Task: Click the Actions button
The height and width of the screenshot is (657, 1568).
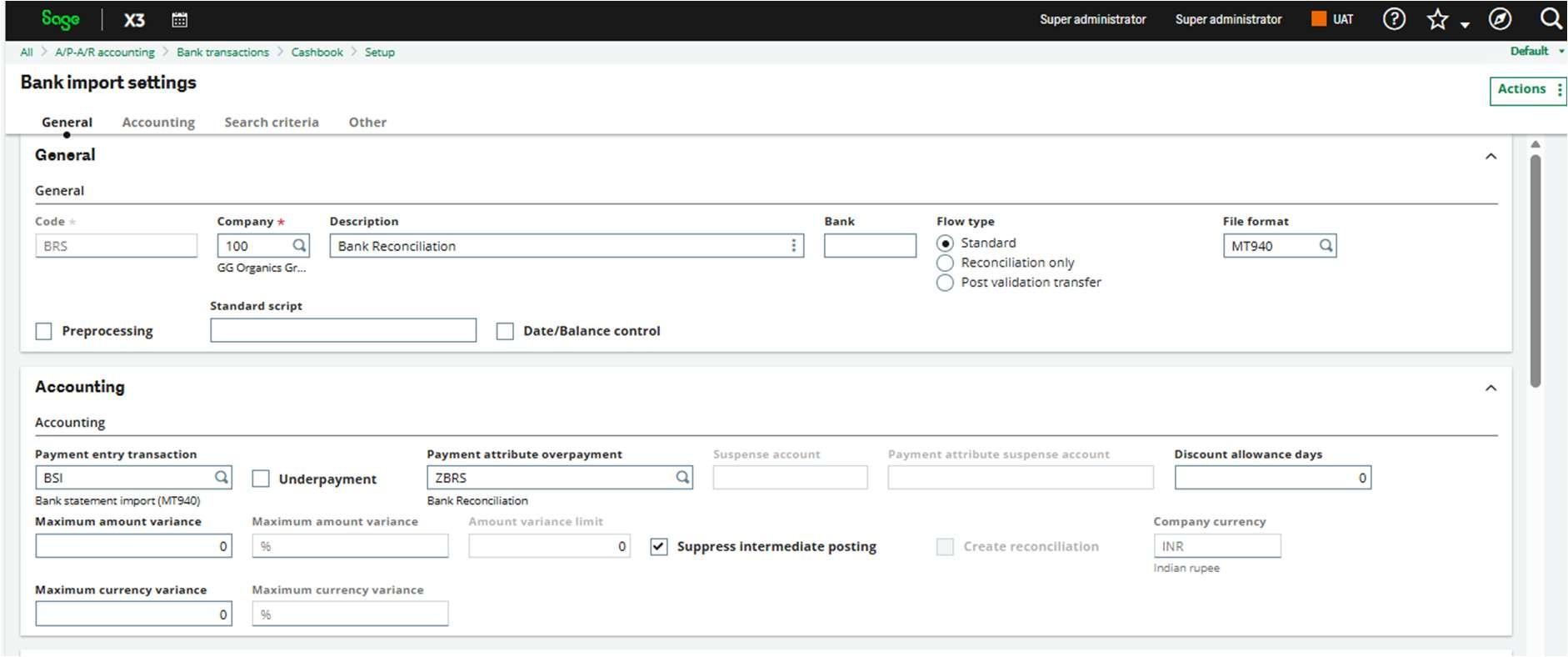Action: tap(1526, 90)
